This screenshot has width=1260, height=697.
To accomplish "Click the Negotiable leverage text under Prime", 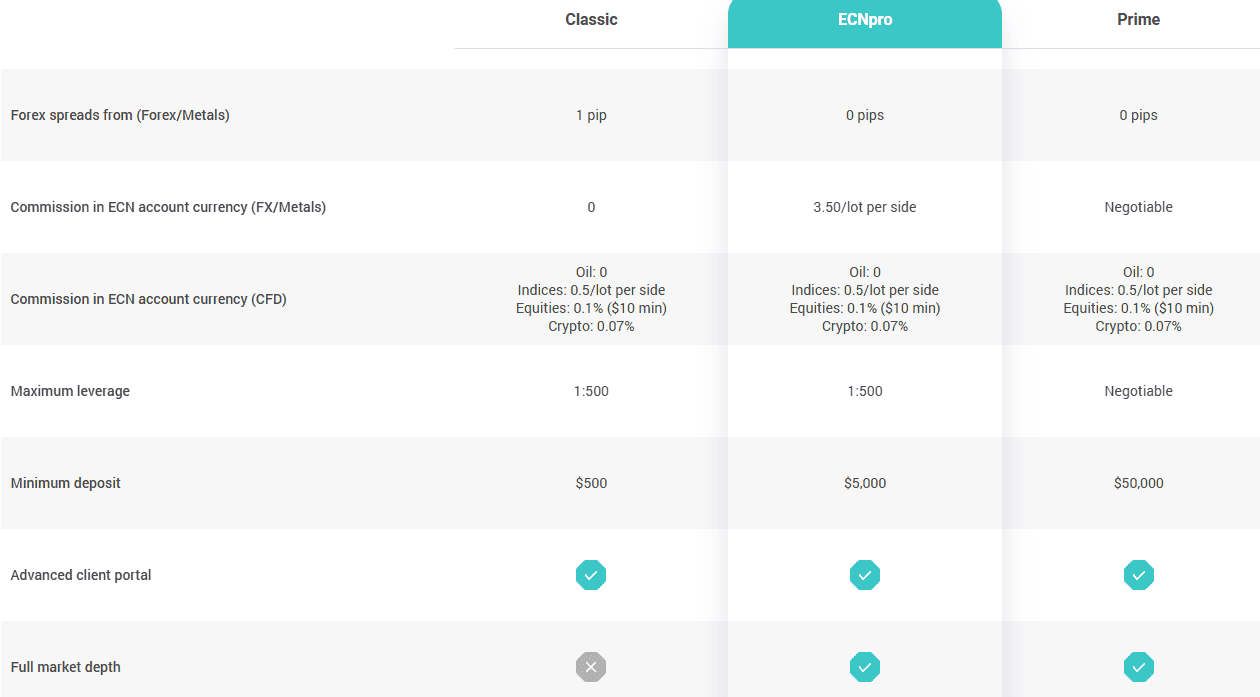I will point(1138,391).
